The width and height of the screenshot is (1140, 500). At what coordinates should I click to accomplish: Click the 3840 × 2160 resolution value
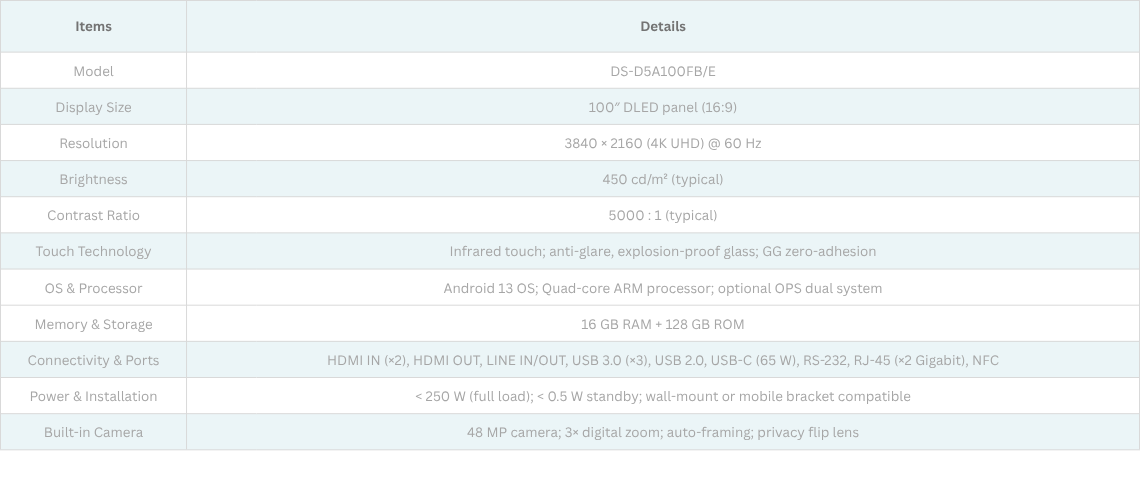click(662, 143)
